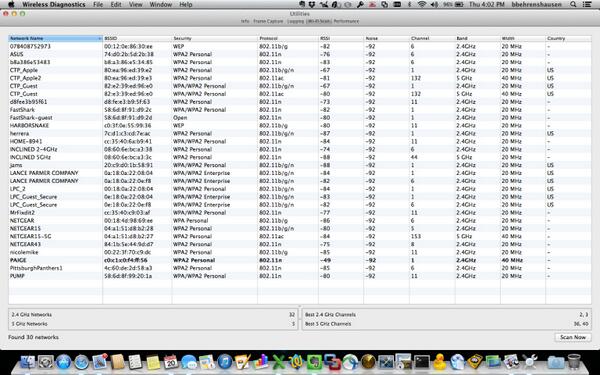Launch Evernote elephant icon in the Dock
Viewport: 600px width, 375px height.
point(315,362)
